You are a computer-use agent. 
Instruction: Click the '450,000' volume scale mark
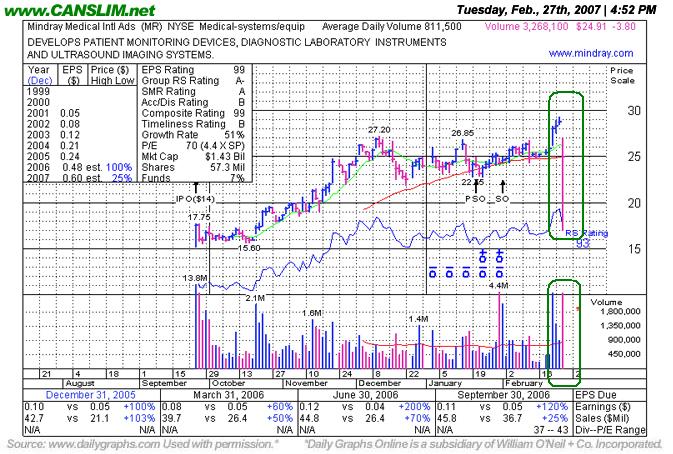(624, 354)
